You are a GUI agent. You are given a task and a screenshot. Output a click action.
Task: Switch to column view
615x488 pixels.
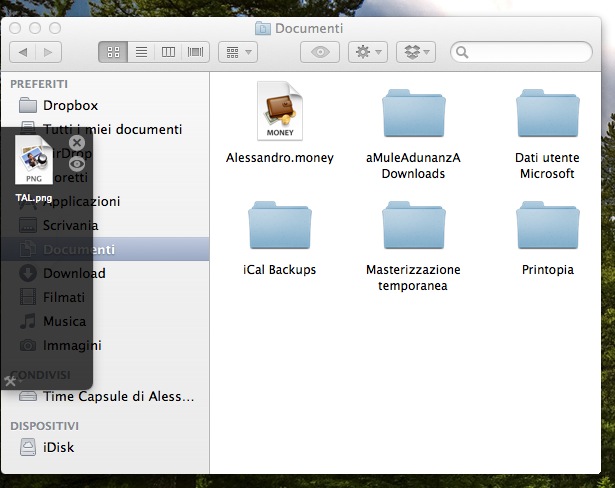point(168,51)
